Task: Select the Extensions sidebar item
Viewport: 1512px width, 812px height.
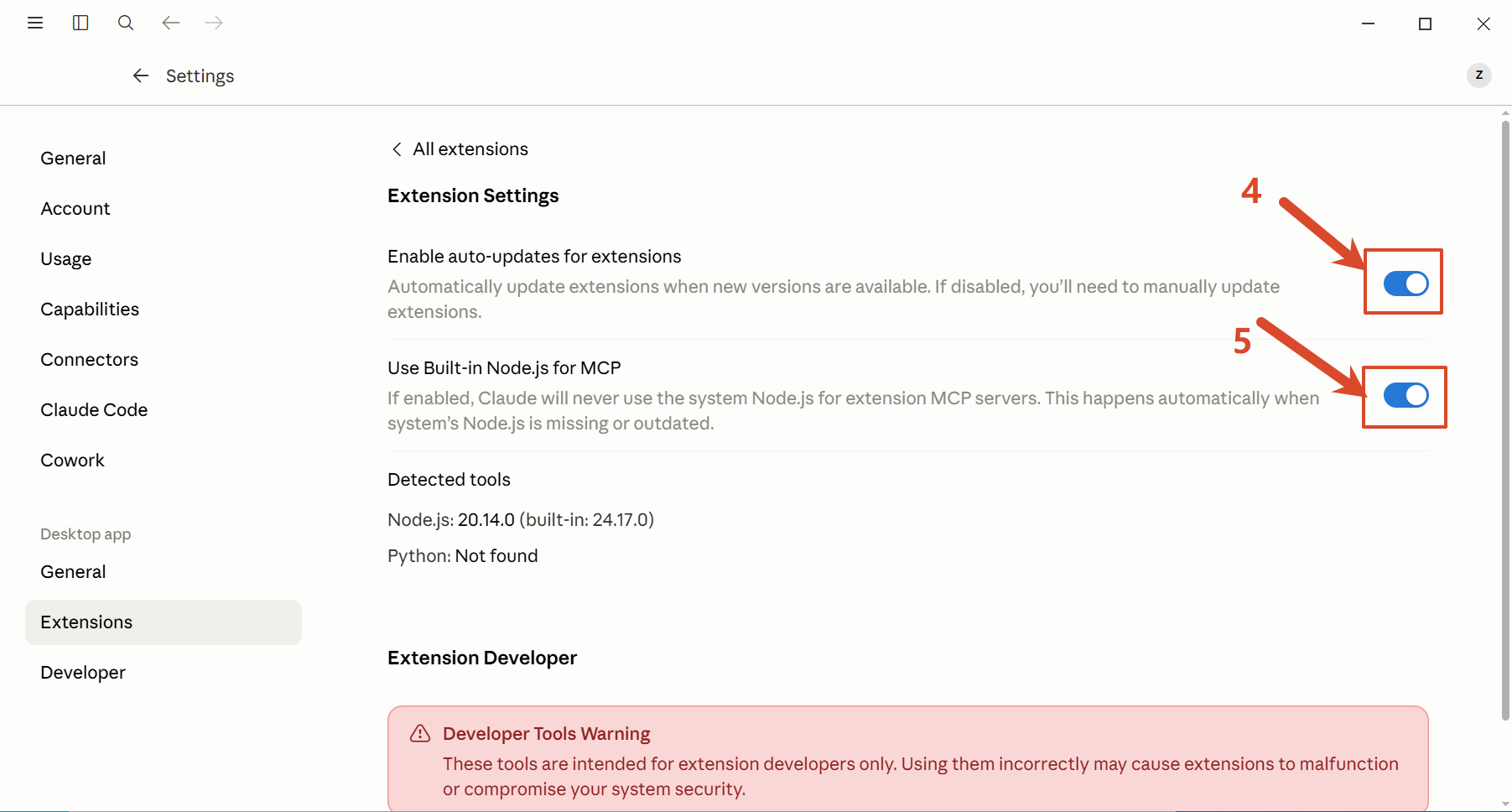Action: pos(164,622)
